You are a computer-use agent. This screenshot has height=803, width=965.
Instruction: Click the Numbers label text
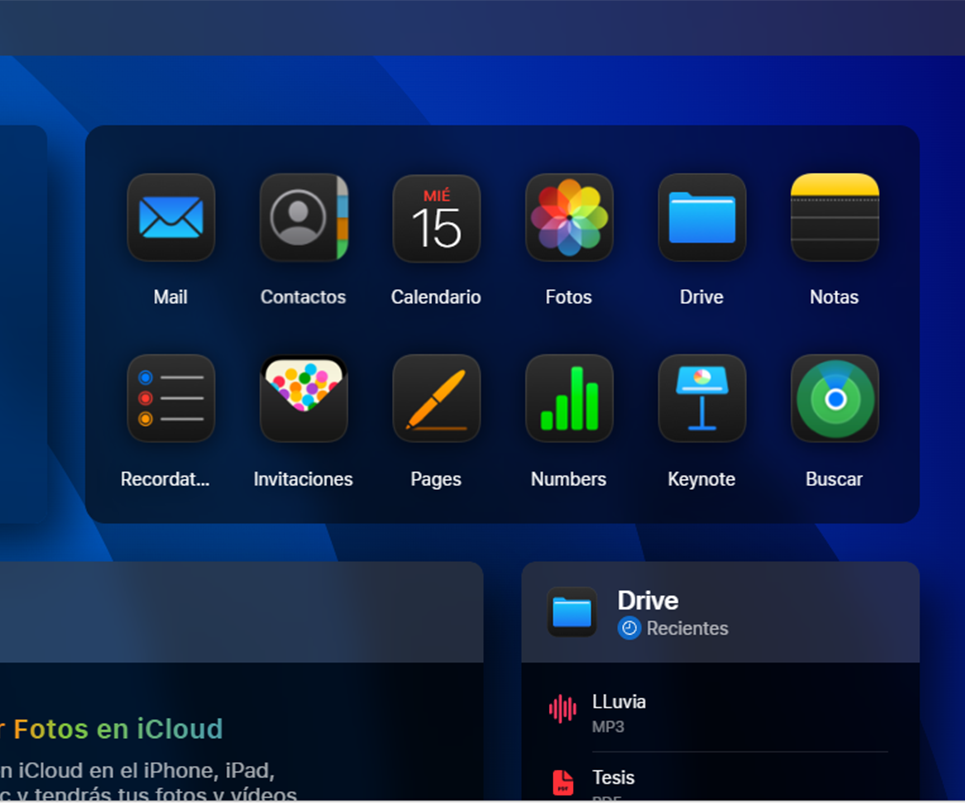coord(569,479)
